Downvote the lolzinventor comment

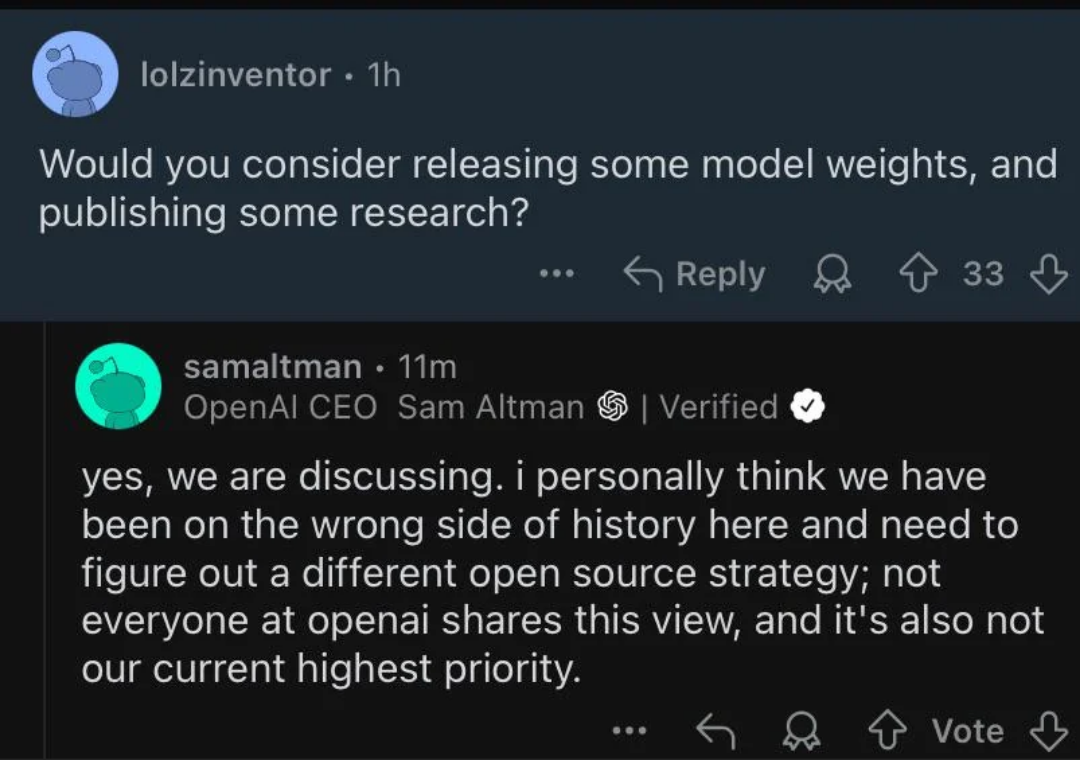pos(1050,273)
